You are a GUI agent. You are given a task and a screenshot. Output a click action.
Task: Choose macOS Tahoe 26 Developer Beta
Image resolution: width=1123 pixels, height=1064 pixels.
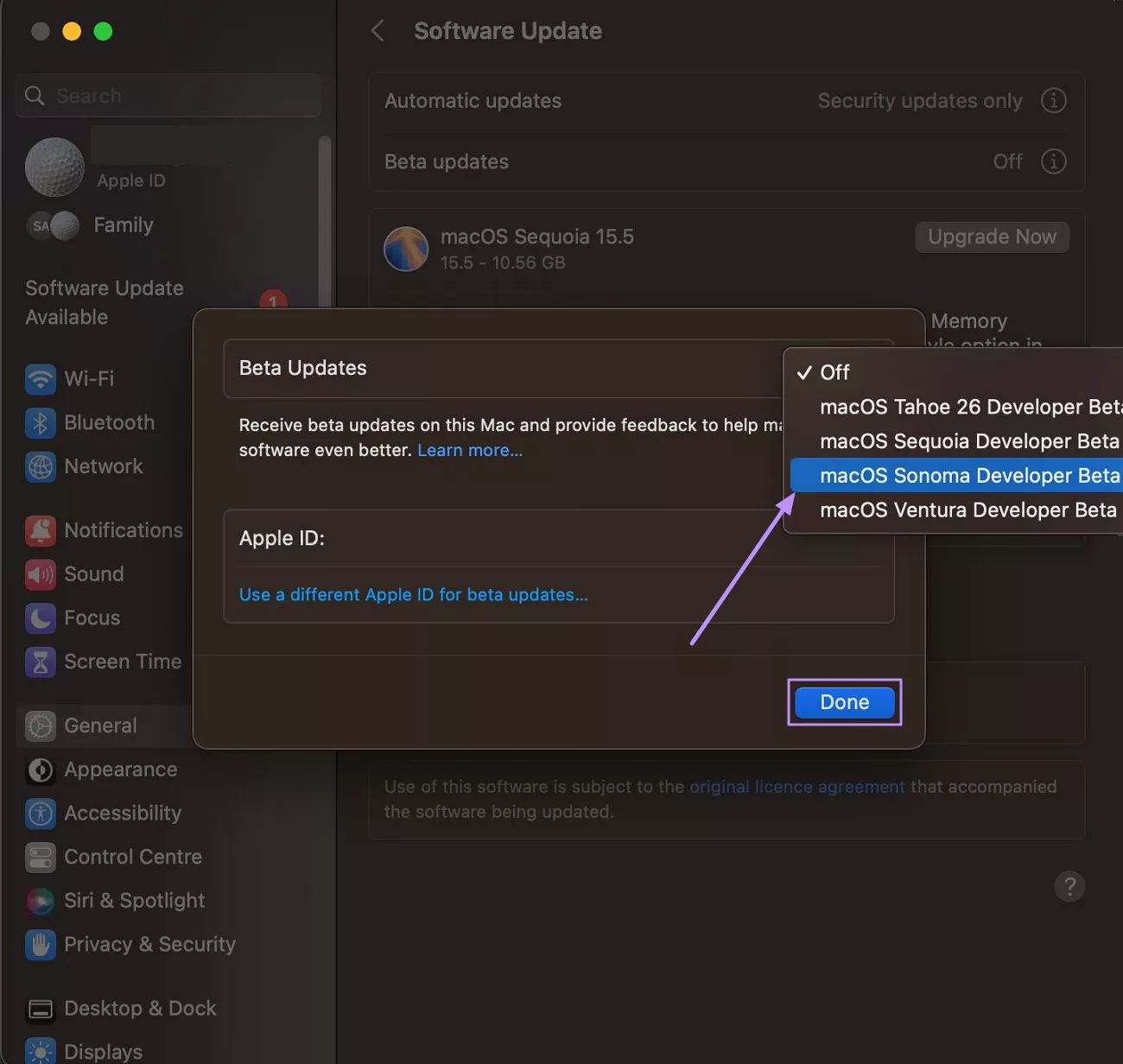tap(956, 407)
